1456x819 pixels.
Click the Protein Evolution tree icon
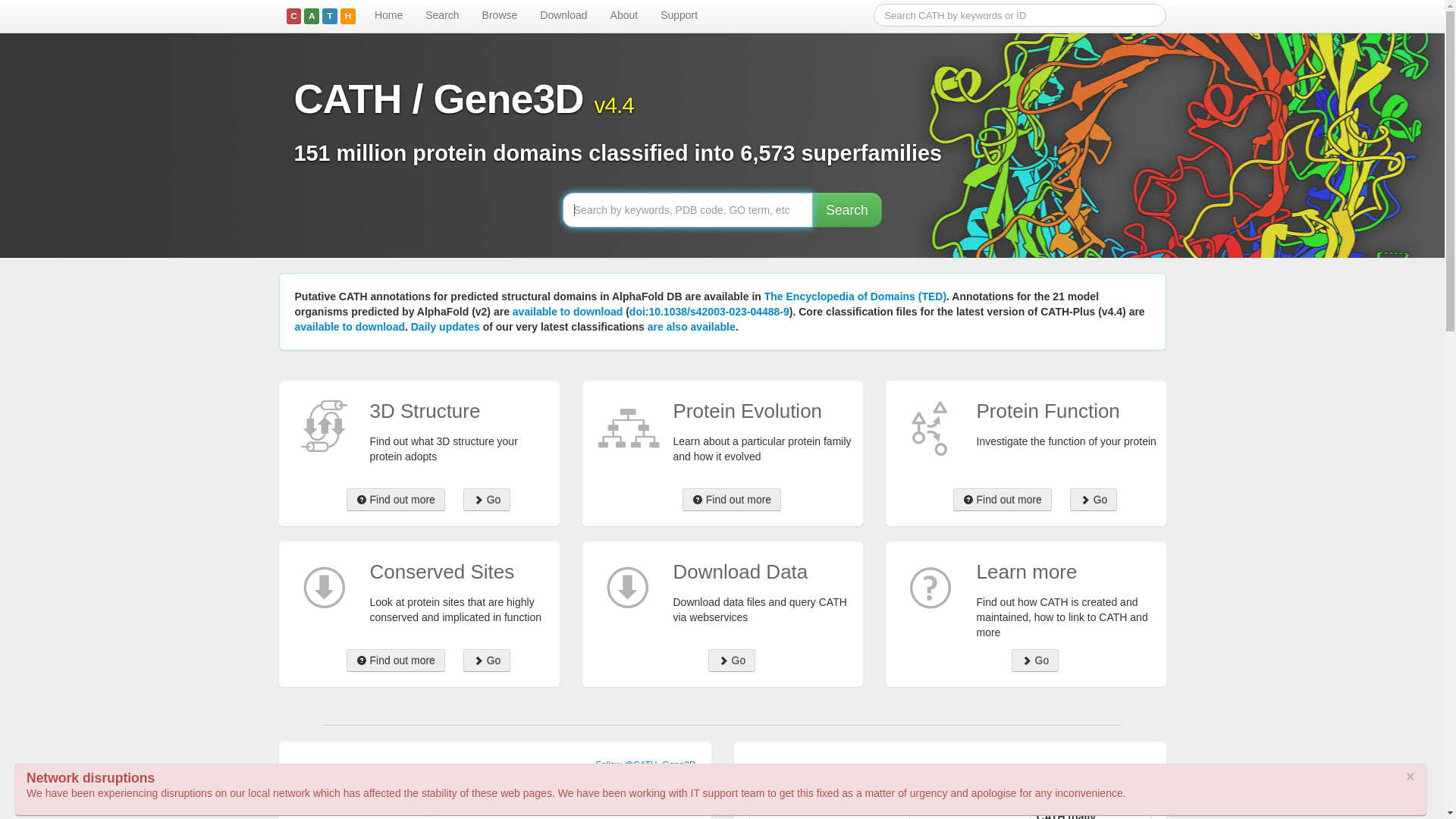(628, 428)
